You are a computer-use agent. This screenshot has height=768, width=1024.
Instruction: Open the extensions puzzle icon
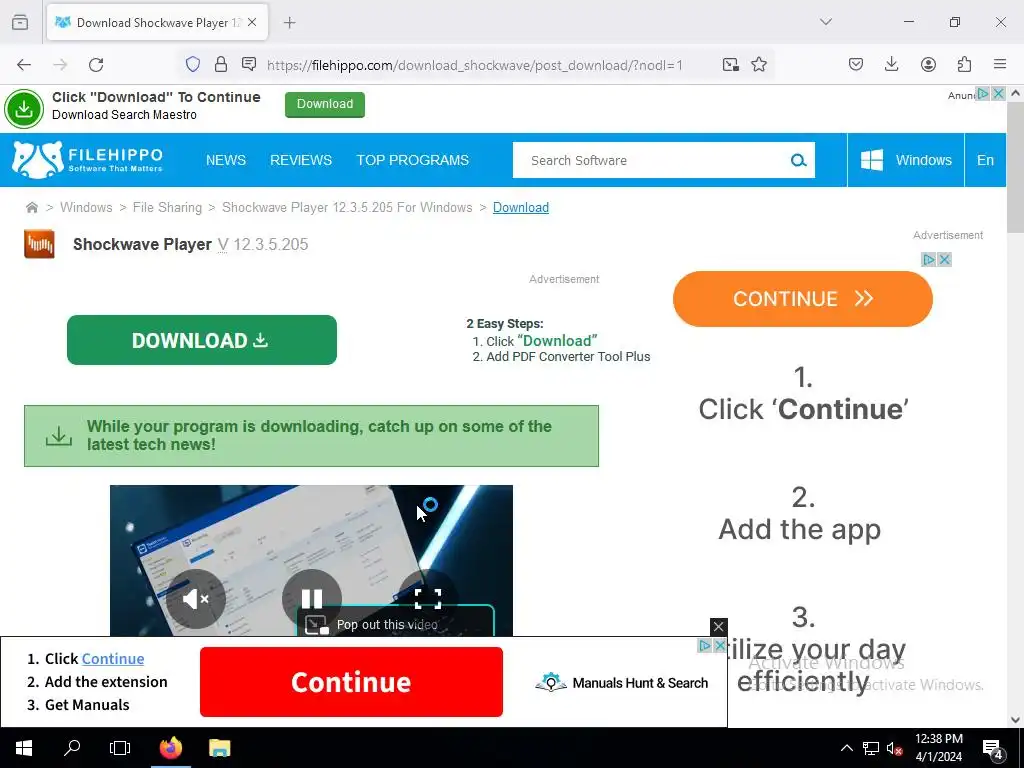point(964,64)
